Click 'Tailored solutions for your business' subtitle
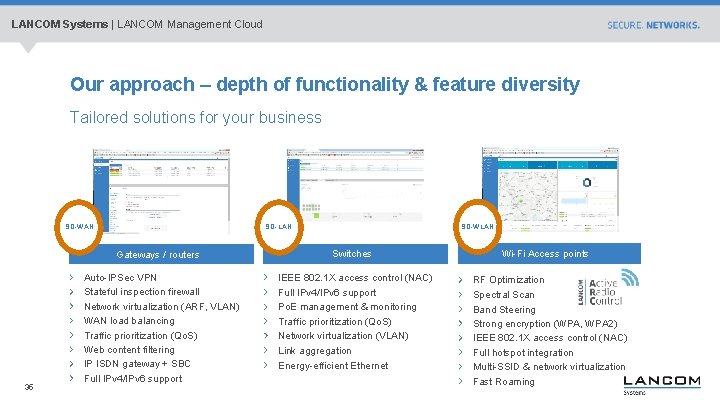Viewport: 720px width, 405px height. pos(196,118)
